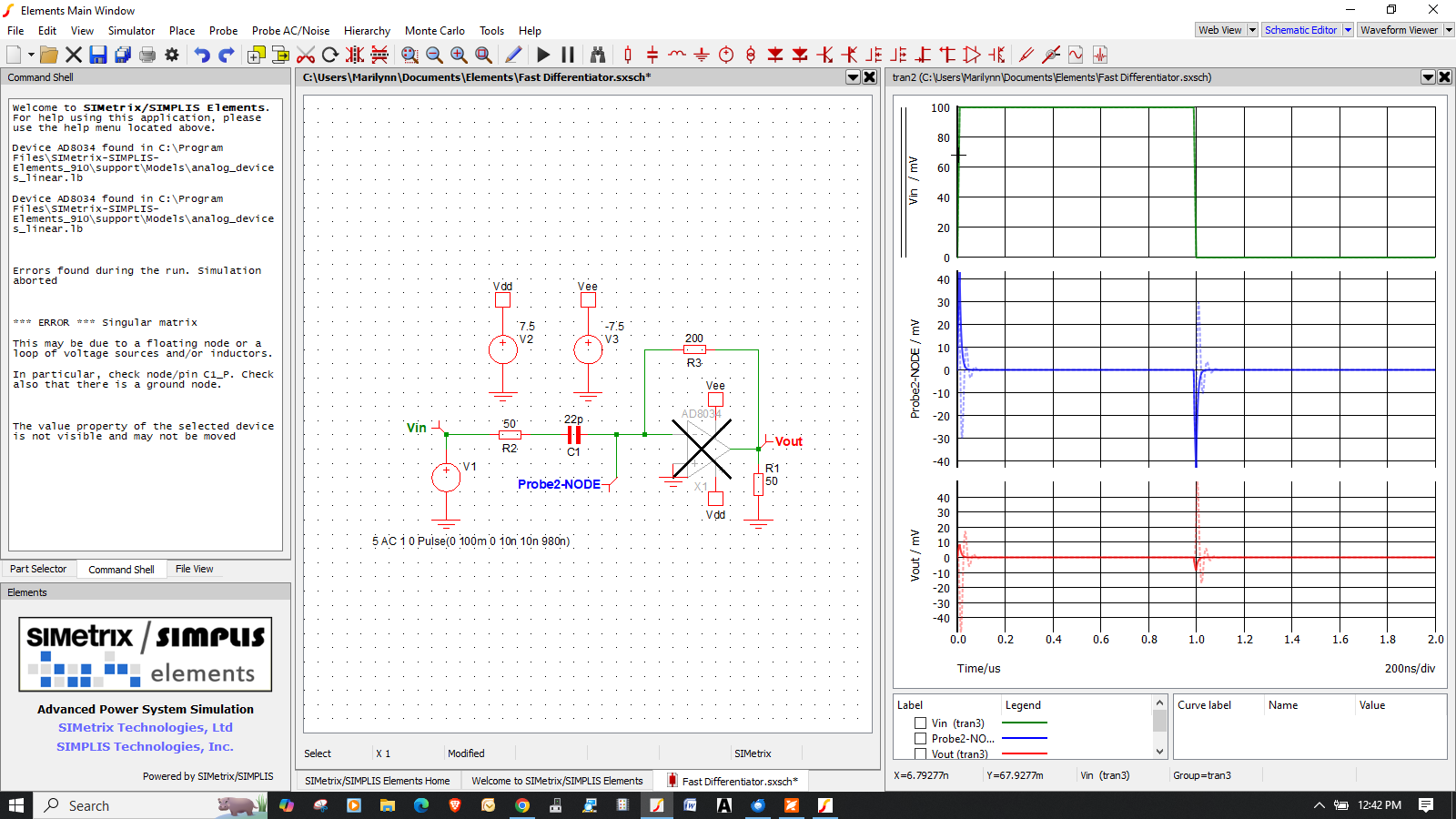Open SIMetrix Technologies, Ltd link
The width and height of the screenshot is (1456, 819).
(146, 727)
